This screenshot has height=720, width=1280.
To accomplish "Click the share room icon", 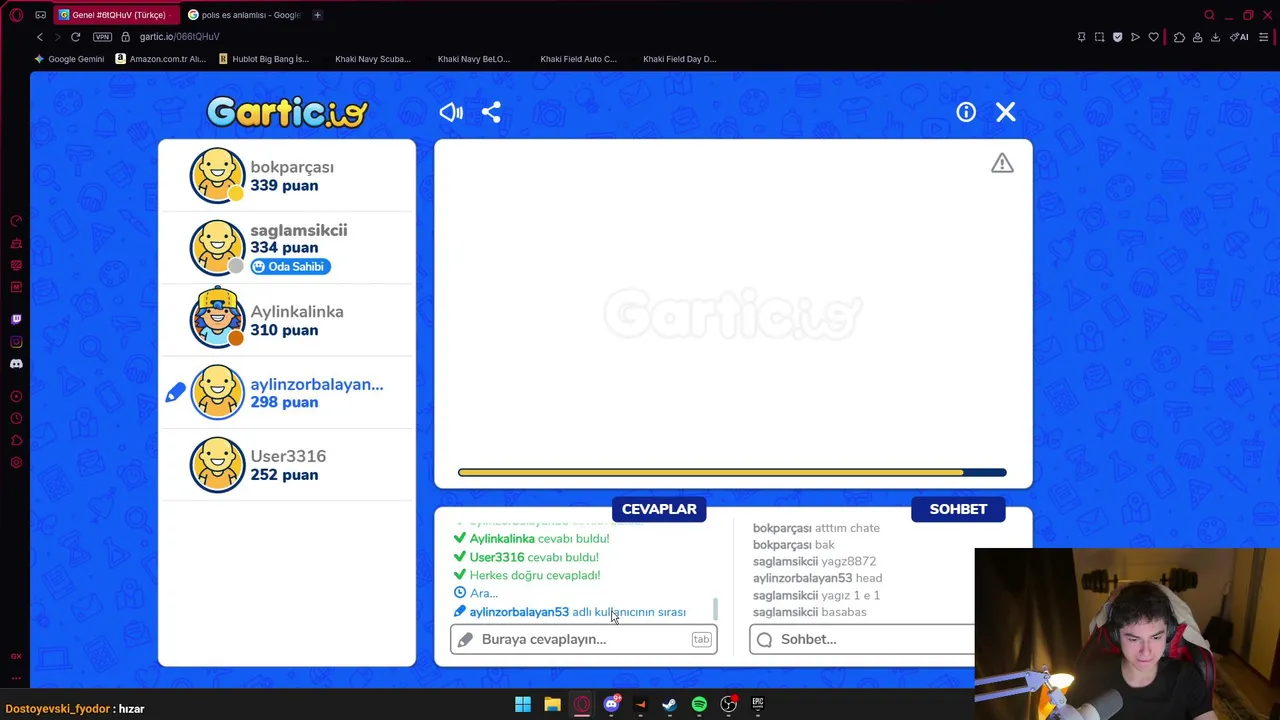I will 491,112.
